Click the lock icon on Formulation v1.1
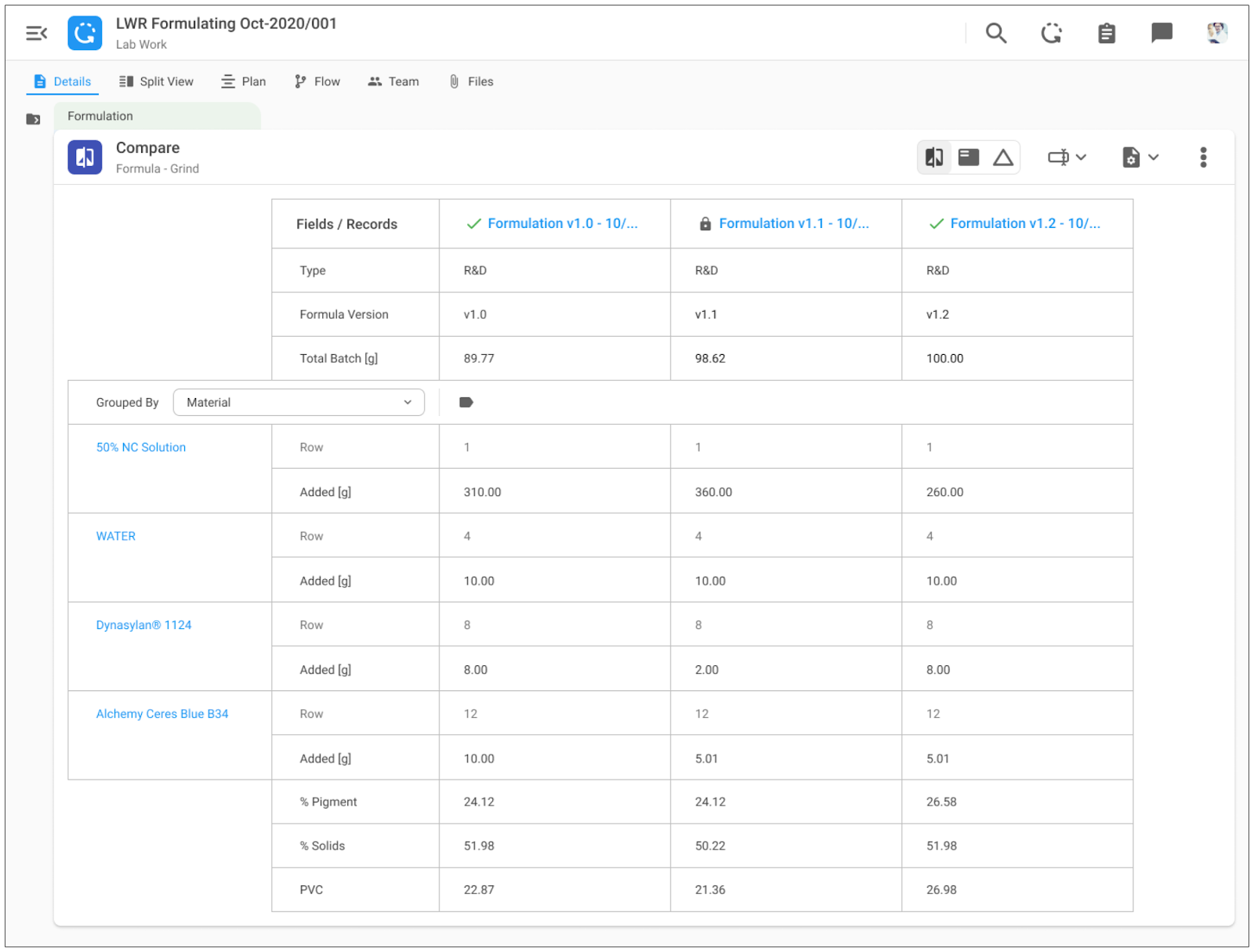Screen dimensions: 1254x952 [705, 224]
